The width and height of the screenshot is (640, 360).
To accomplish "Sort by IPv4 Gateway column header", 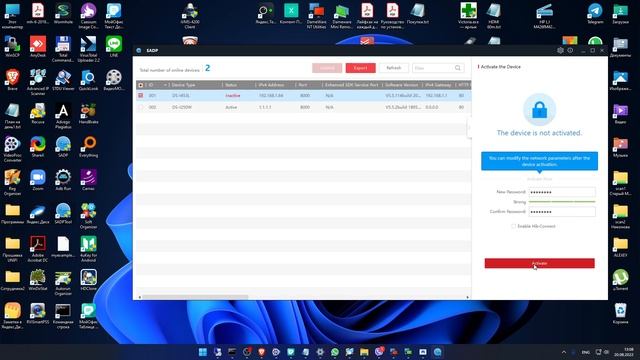I will [438, 85].
